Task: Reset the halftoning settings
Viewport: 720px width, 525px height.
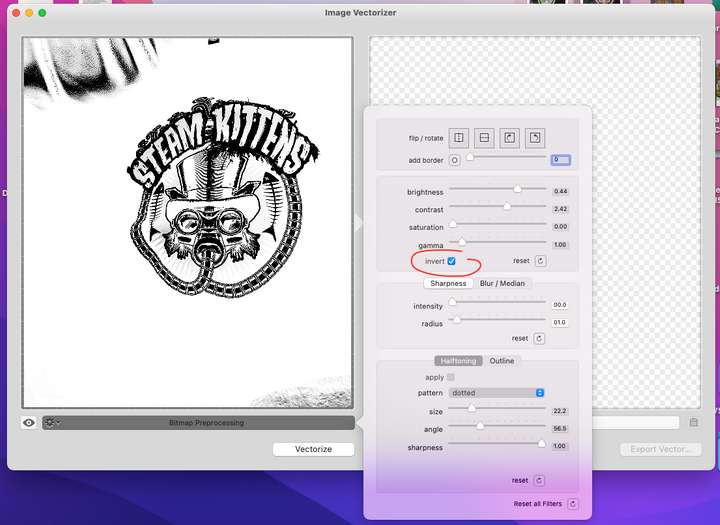Action: [x=540, y=480]
